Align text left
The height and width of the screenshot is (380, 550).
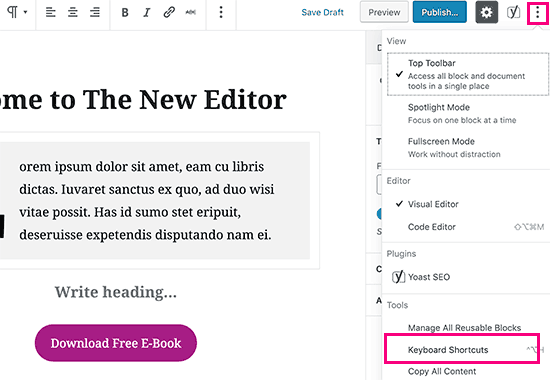pos(51,13)
